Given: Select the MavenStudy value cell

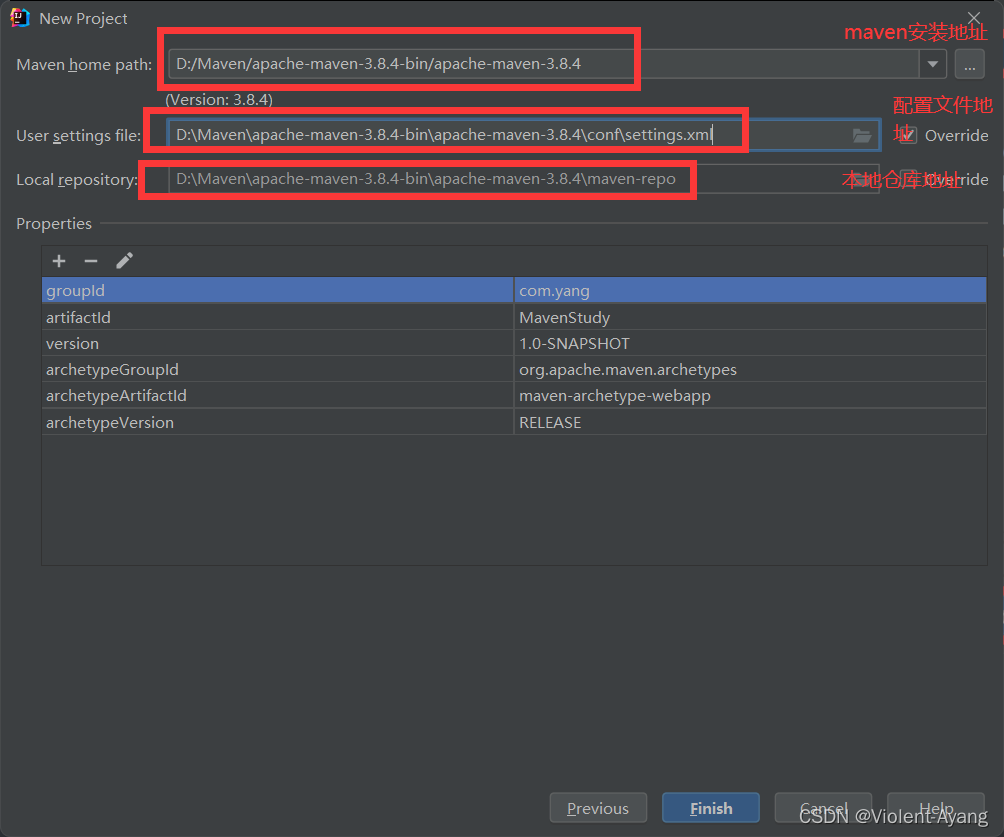Looking at the screenshot, I should tap(750, 317).
